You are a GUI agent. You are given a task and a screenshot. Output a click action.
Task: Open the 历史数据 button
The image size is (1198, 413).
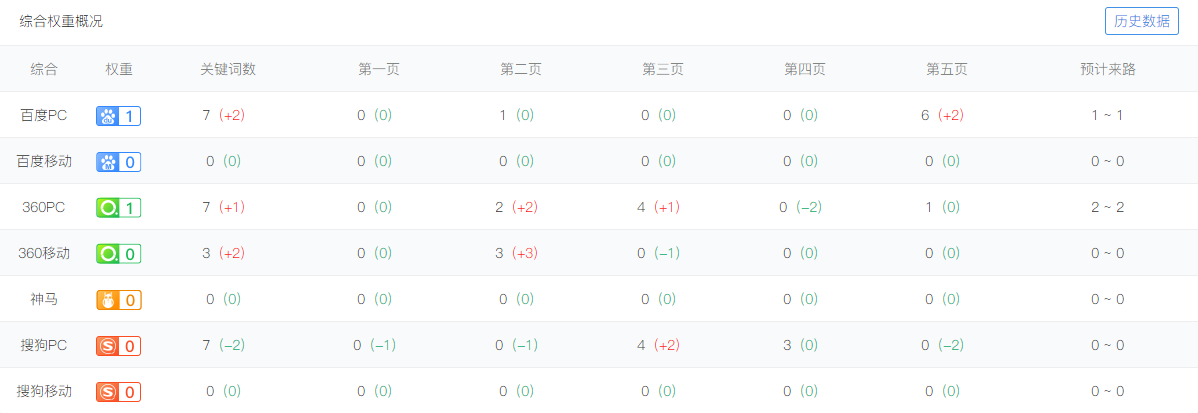pyautogui.click(x=1141, y=21)
